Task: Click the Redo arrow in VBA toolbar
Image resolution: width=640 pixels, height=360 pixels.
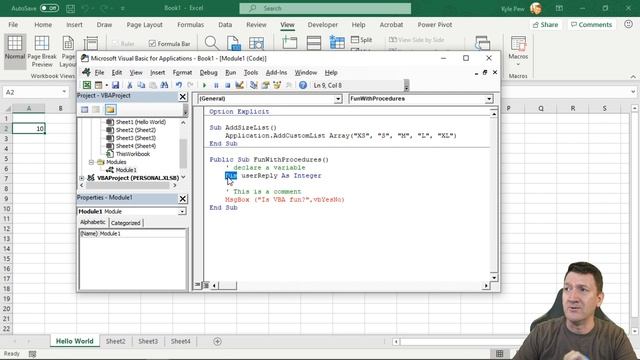Action: (190, 85)
